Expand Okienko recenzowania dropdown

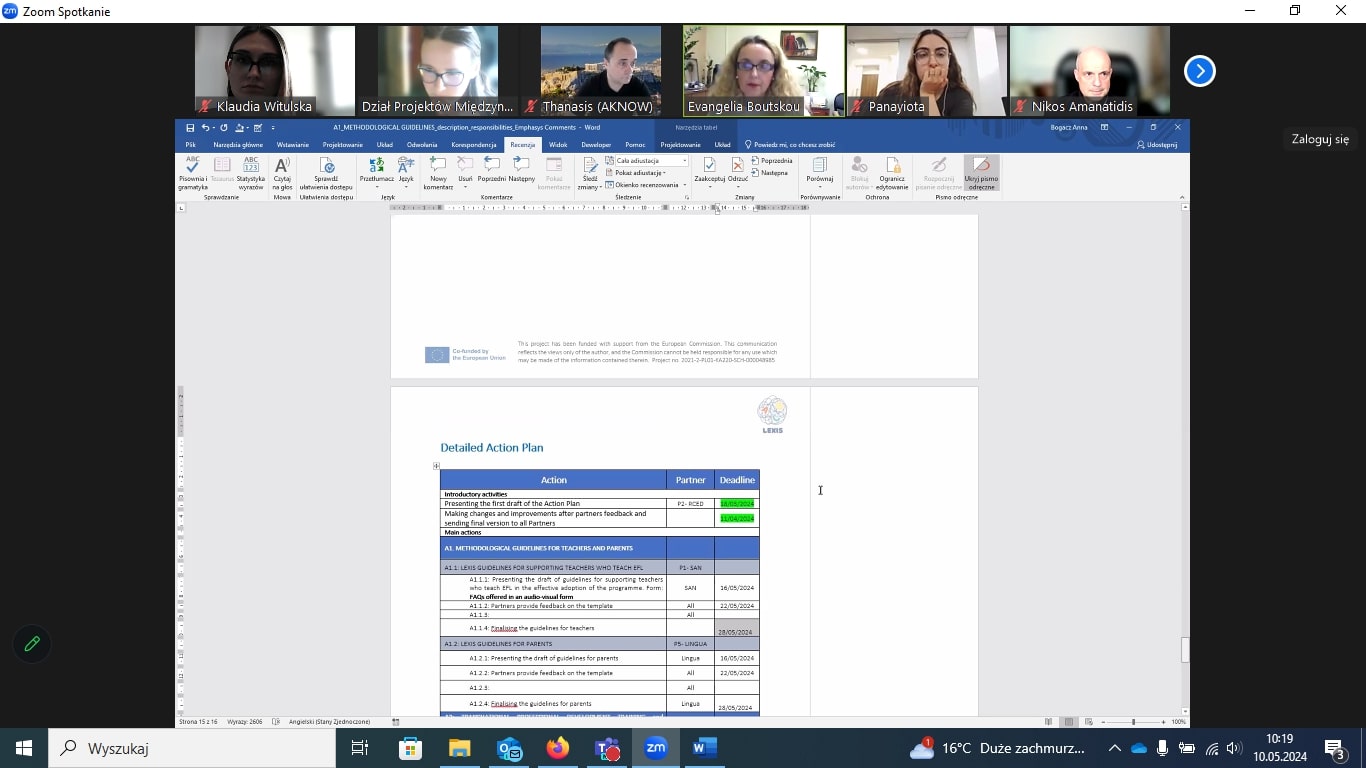[x=645, y=185]
